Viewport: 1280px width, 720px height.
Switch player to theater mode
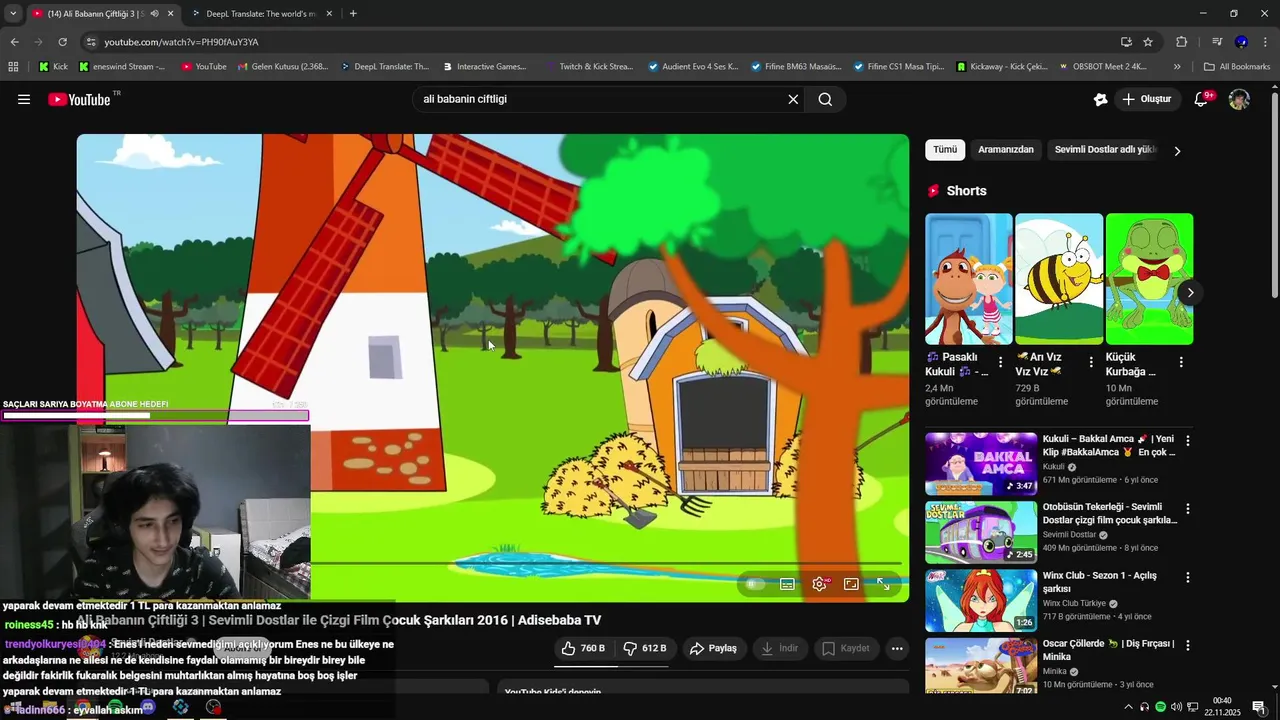[851, 584]
